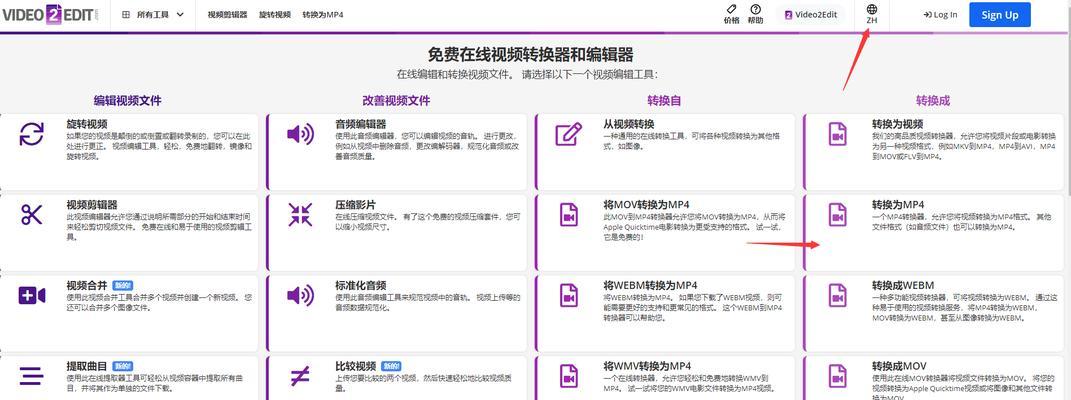
Task: Open the 视频合并 card title
Action: tap(87, 285)
